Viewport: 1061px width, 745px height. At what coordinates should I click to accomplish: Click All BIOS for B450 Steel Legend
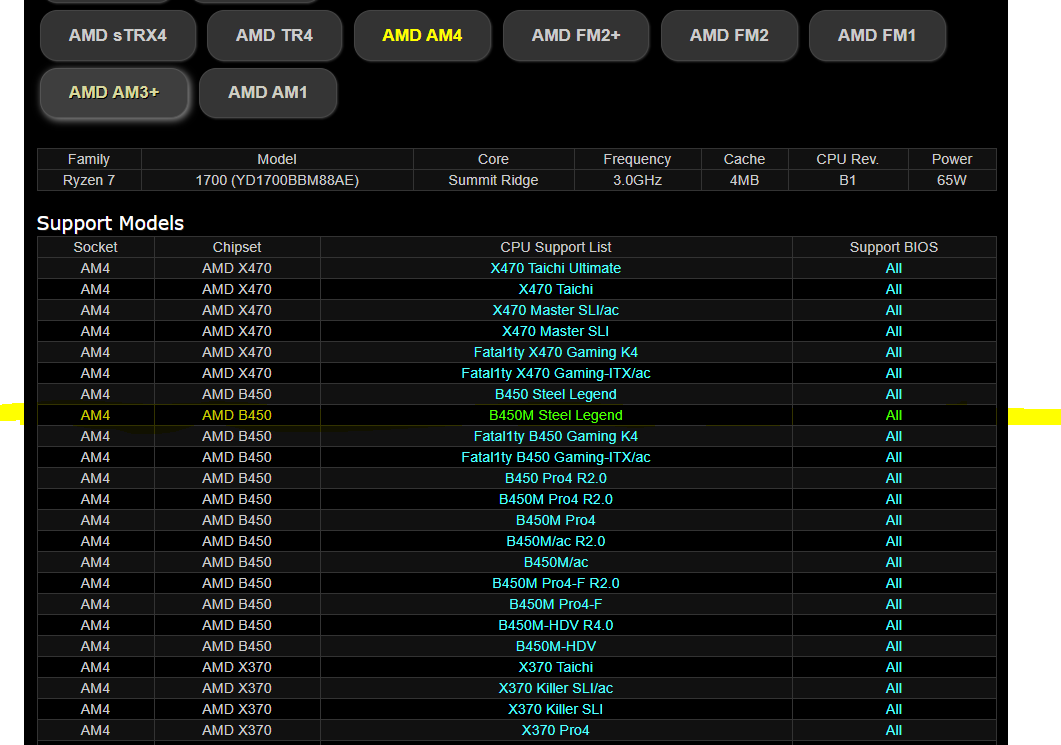click(894, 394)
